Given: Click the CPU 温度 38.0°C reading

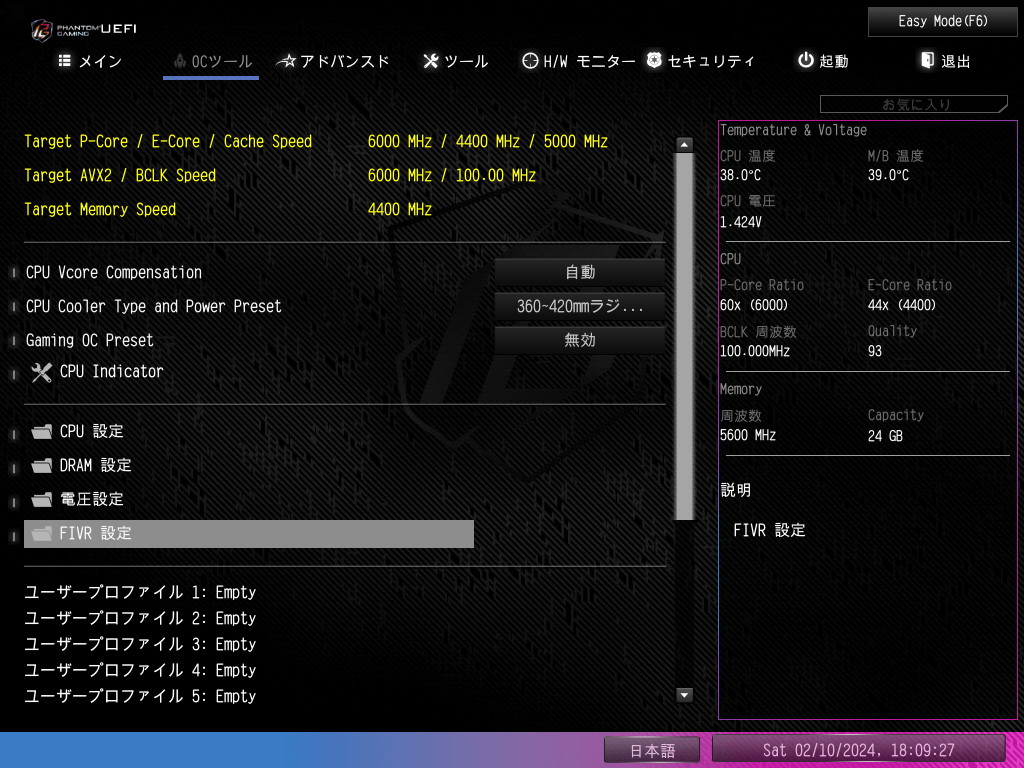Looking at the screenshot, I should click(740, 176).
